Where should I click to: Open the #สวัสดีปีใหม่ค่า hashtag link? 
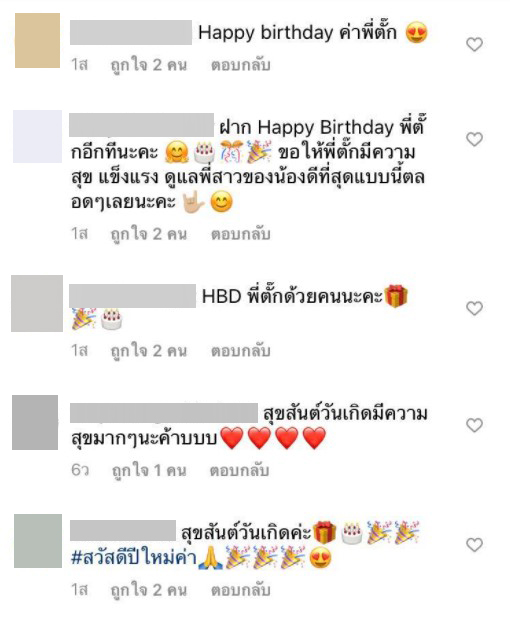pyautogui.click(x=134, y=557)
